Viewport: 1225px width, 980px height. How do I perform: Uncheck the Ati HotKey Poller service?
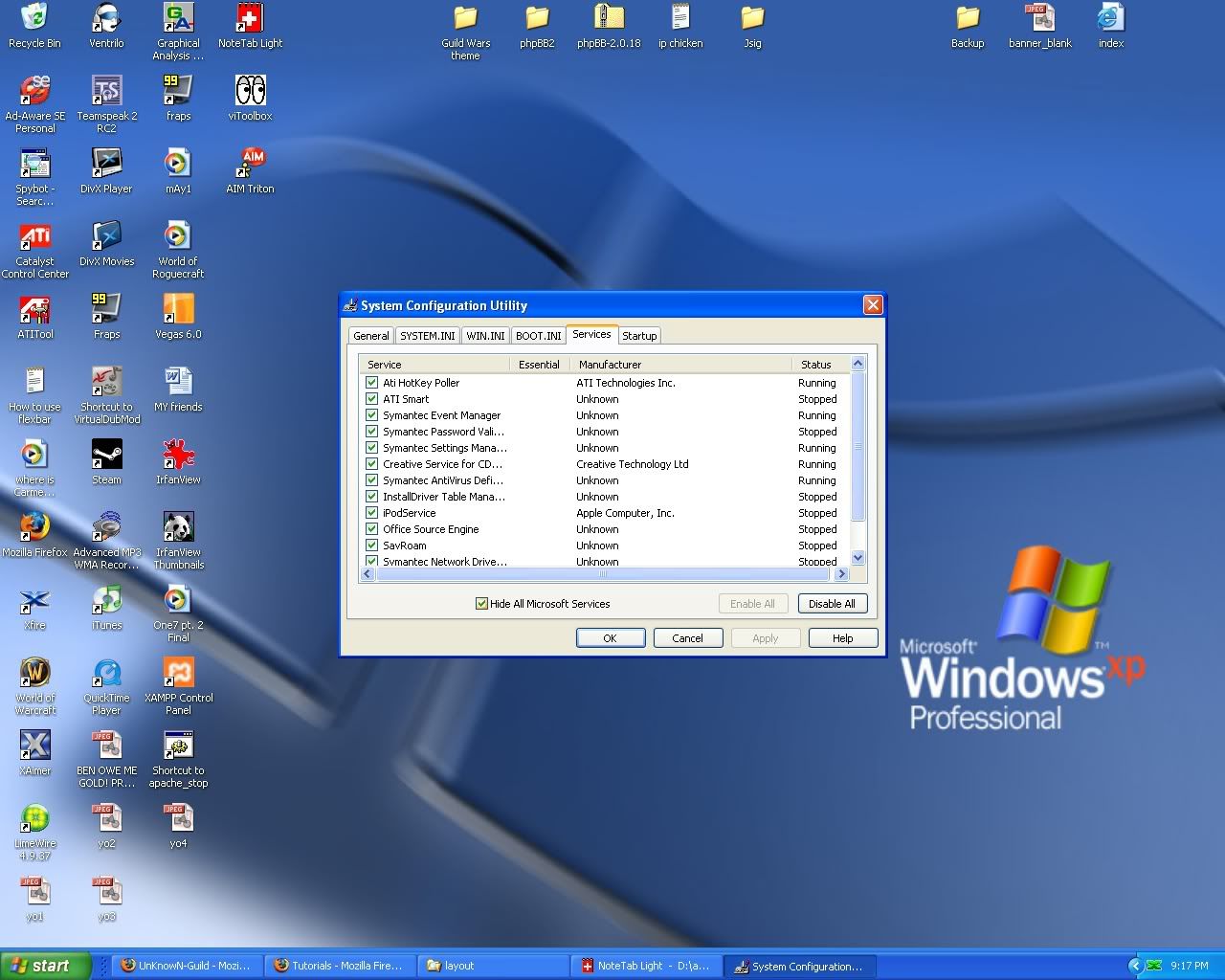point(371,383)
